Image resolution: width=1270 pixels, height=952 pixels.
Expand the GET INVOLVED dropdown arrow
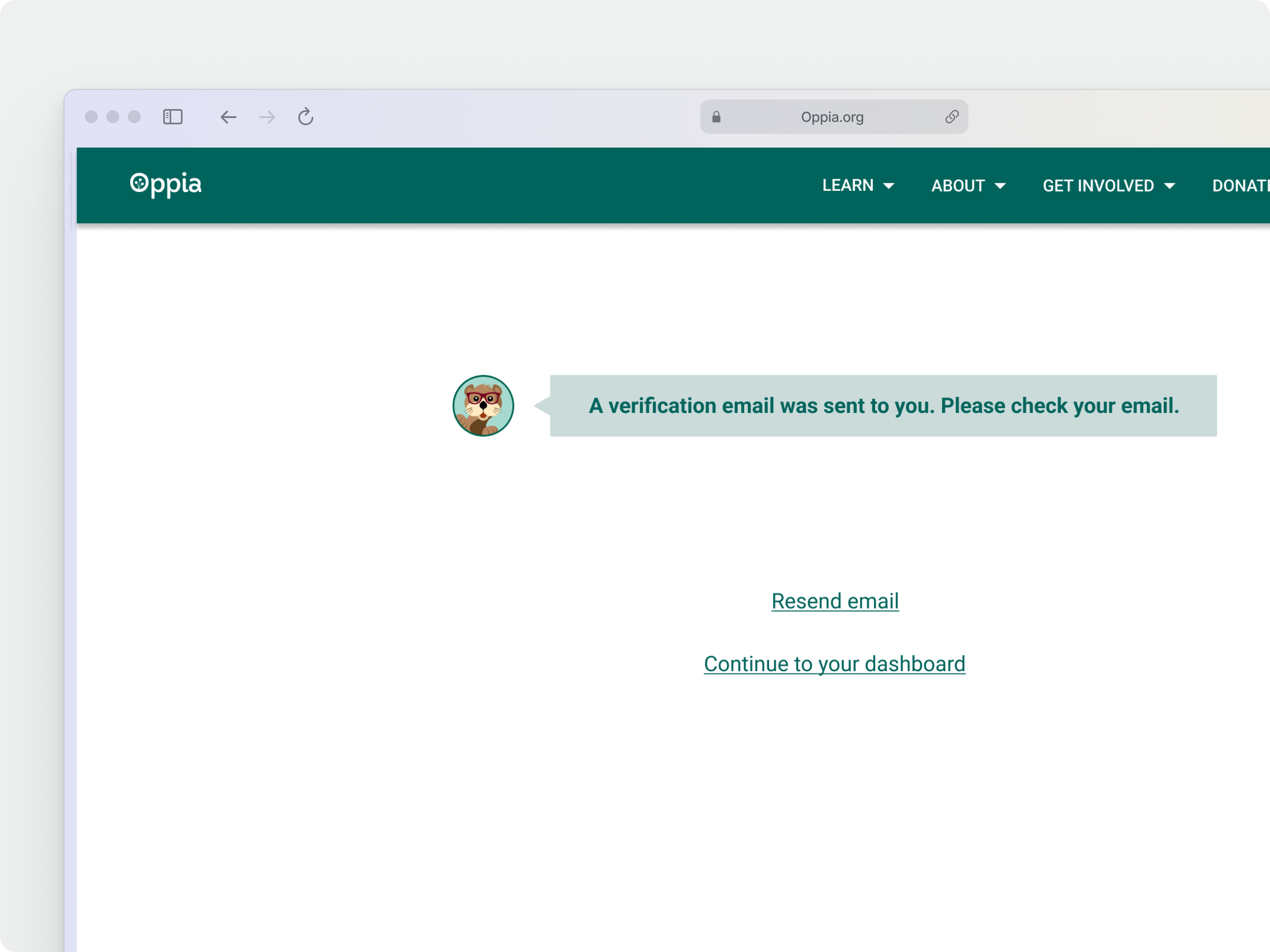(1170, 186)
